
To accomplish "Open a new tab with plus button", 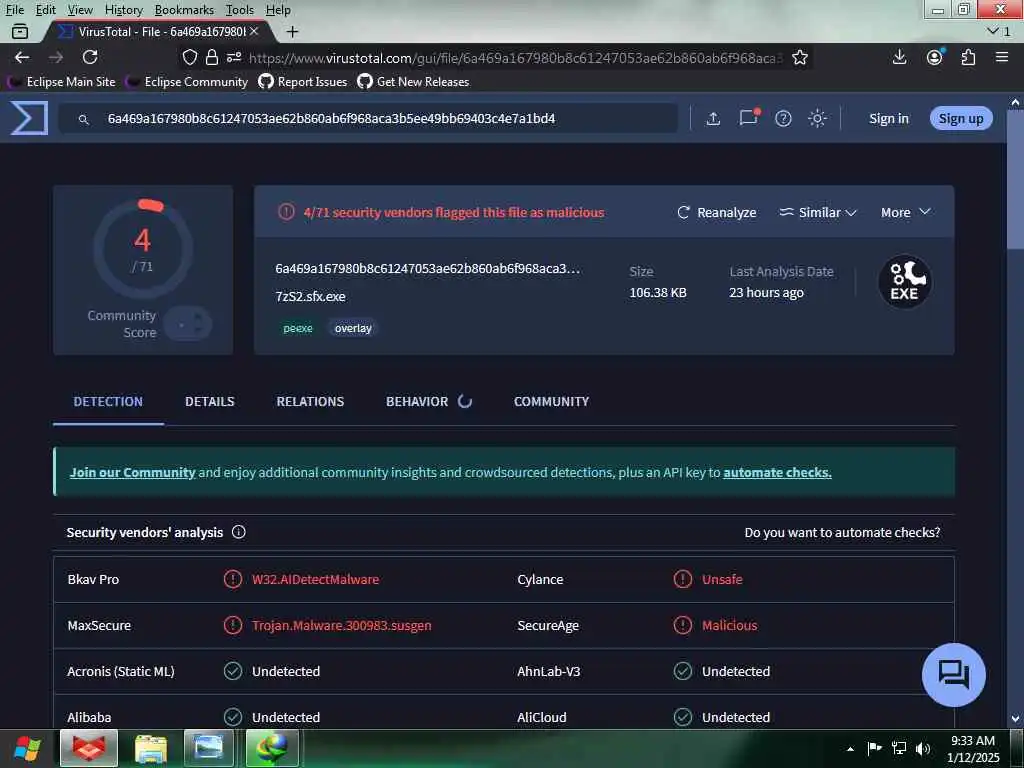I will [x=293, y=31].
